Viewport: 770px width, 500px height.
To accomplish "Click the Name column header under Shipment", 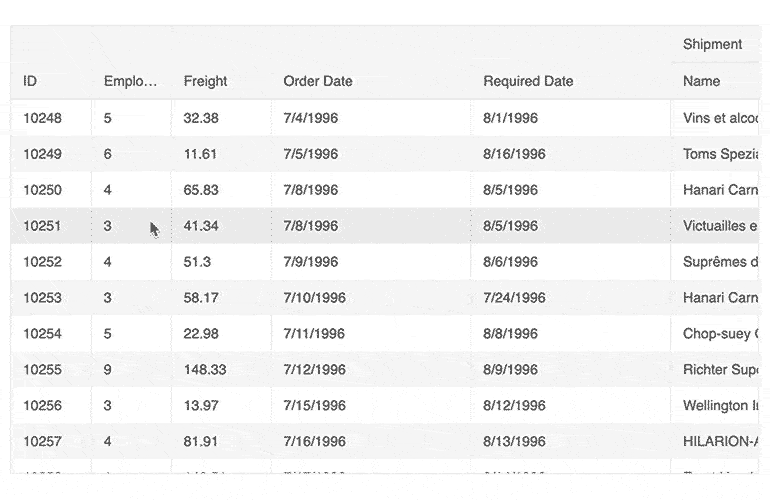I will [701, 81].
